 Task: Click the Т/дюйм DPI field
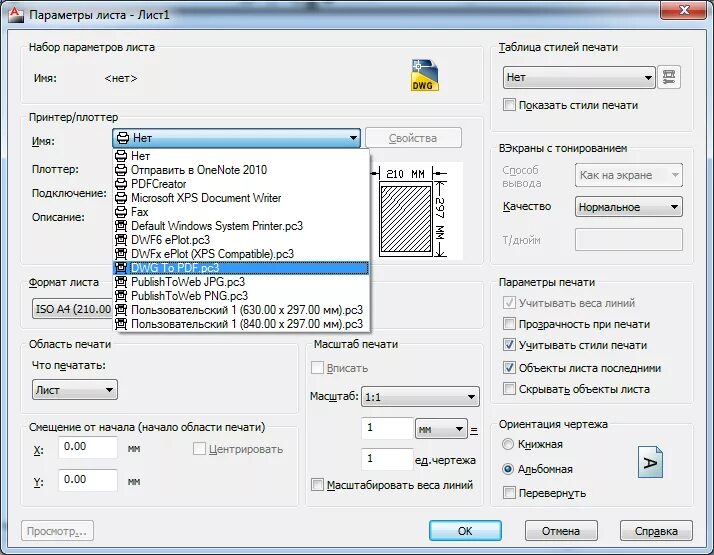(x=628, y=240)
